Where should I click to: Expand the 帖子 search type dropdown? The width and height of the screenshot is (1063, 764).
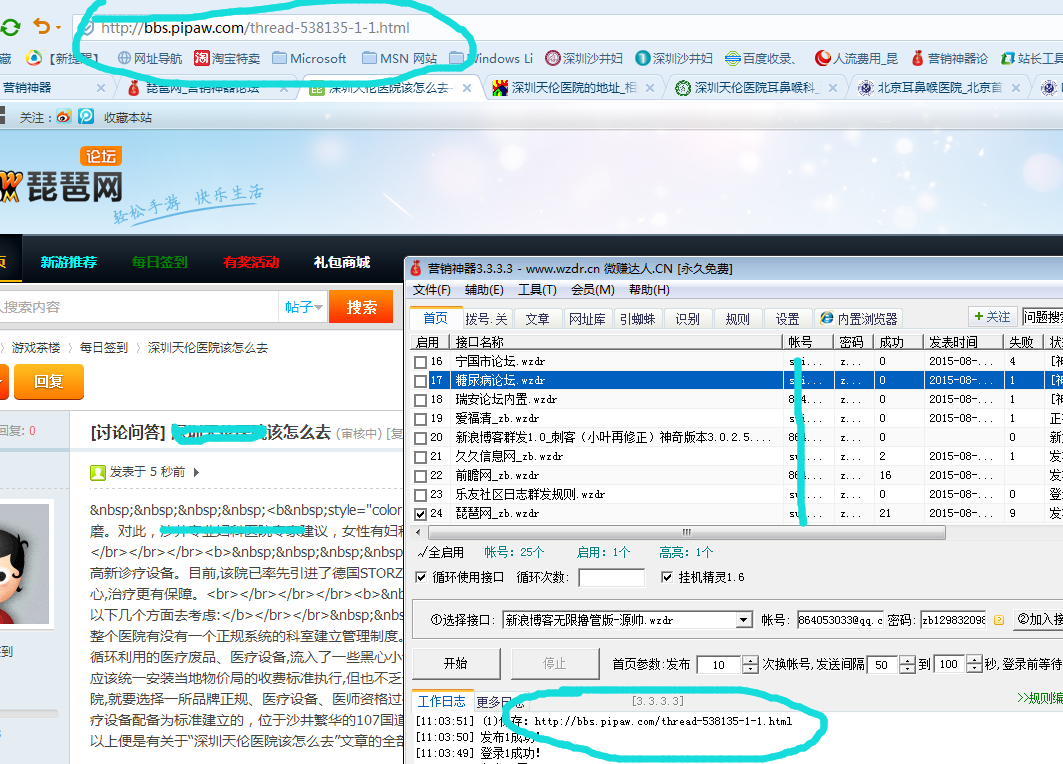[x=304, y=307]
